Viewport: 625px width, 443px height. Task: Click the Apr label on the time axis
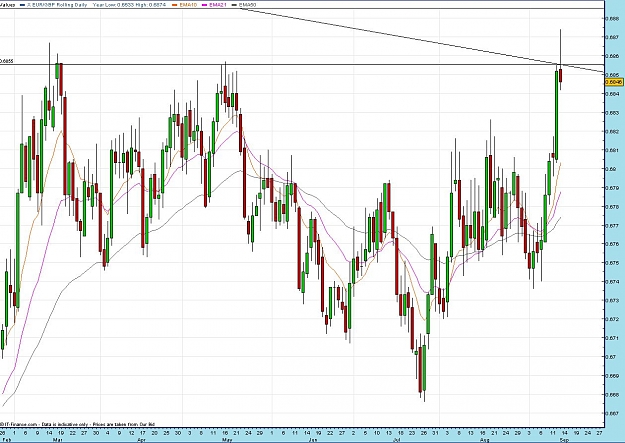pos(141,440)
